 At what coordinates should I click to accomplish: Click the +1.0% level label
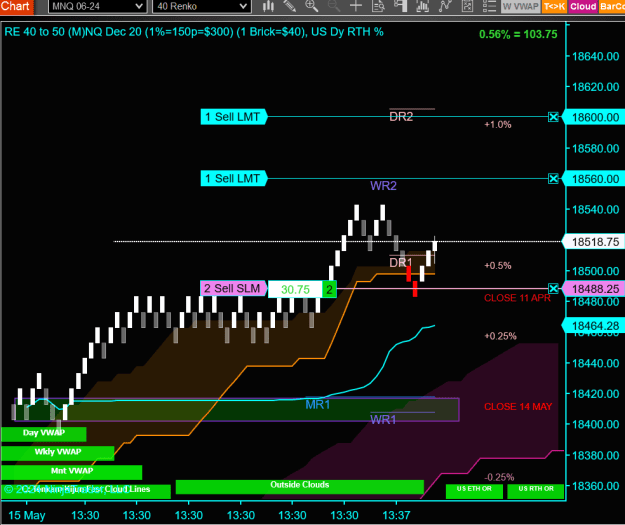[497, 125]
